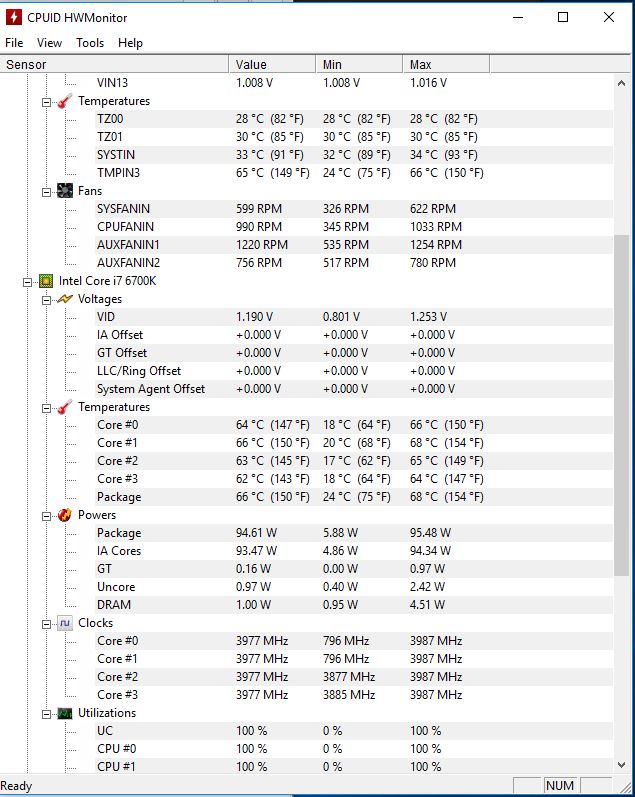Select the AUXFANIN2 fan row
This screenshot has width=635, height=797.
pos(354,263)
